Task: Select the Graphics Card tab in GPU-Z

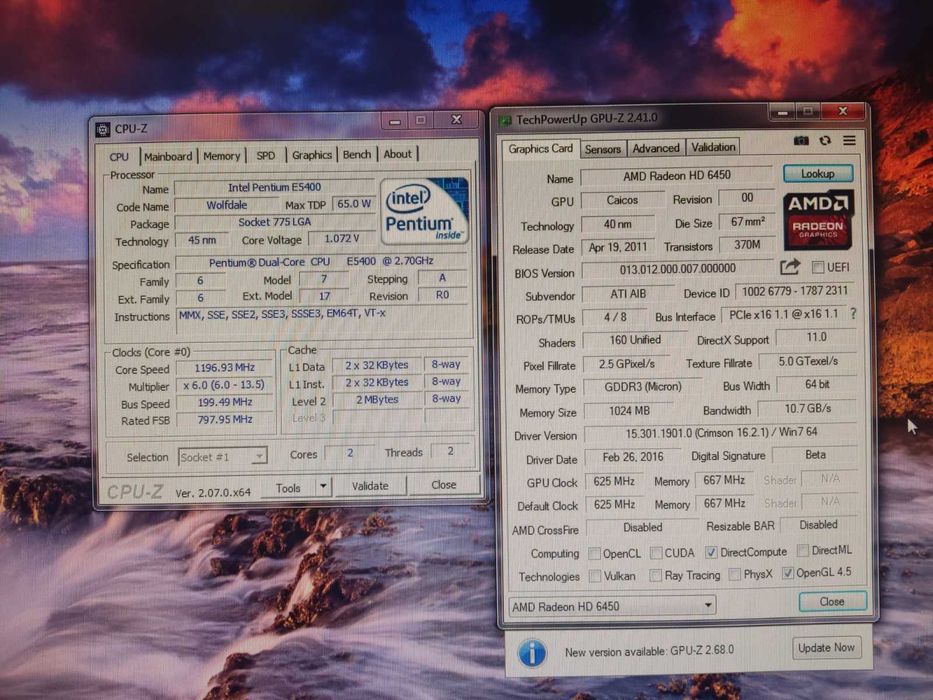Action: 540,149
